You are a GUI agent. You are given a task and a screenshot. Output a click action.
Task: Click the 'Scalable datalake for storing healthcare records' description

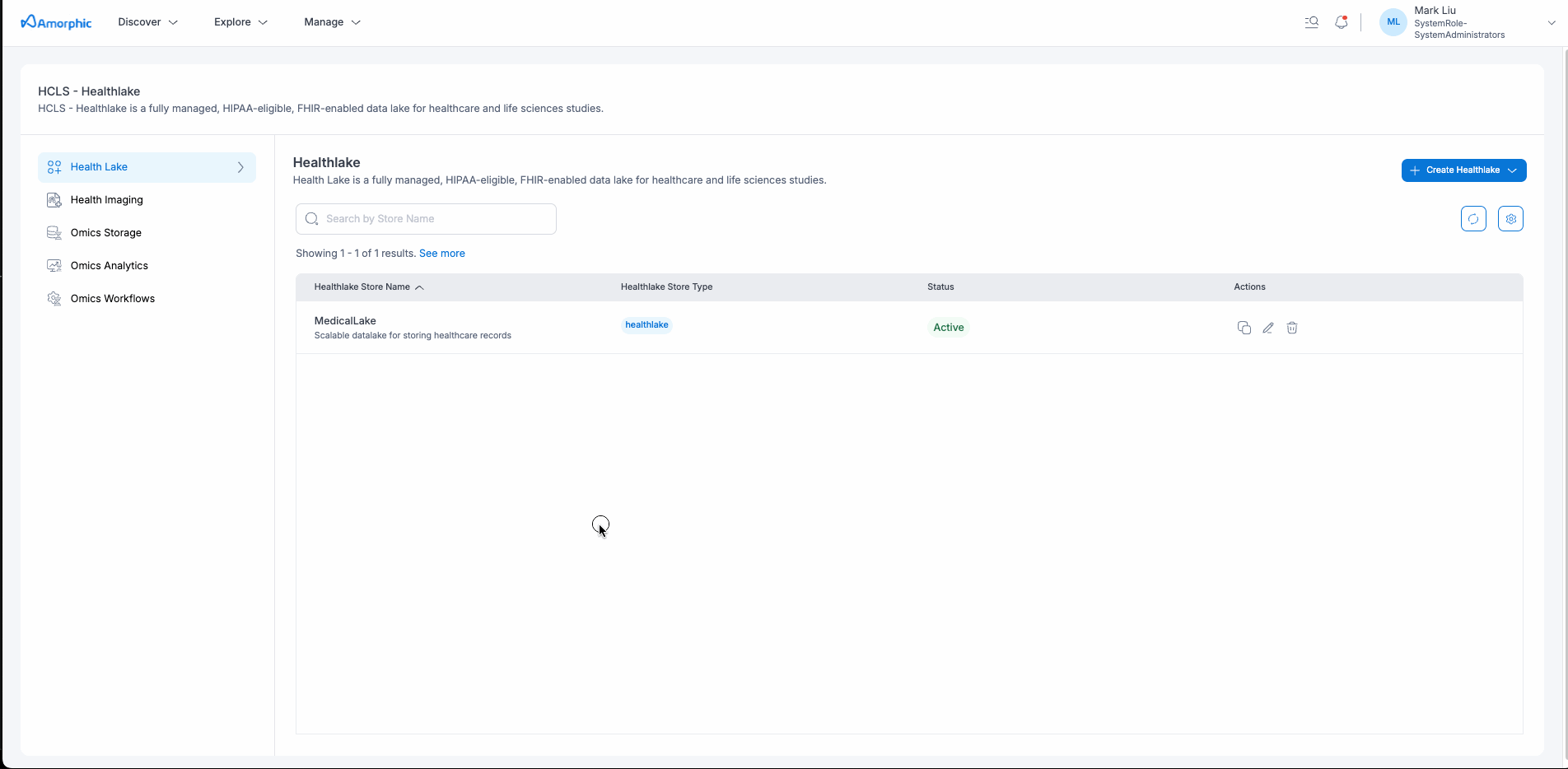pos(413,336)
